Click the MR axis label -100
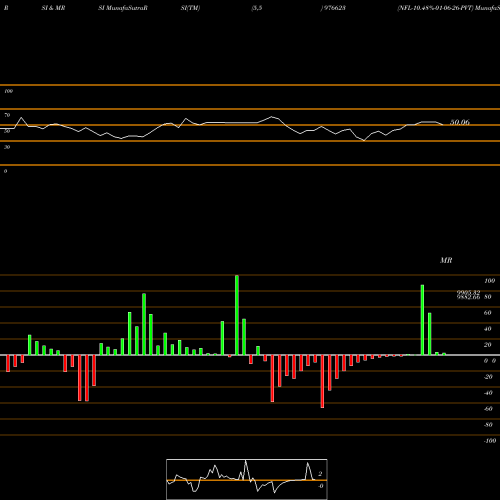500x500 pixels. tap(490, 441)
